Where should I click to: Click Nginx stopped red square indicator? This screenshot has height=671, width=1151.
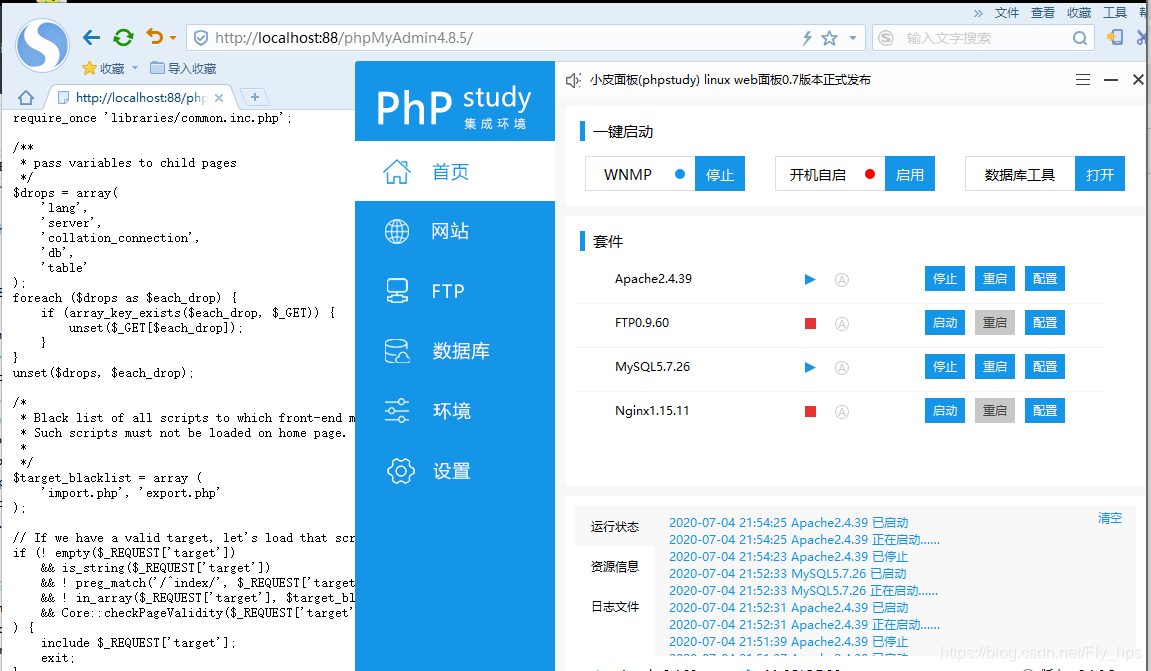pyautogui.click(x=810, y=411)
